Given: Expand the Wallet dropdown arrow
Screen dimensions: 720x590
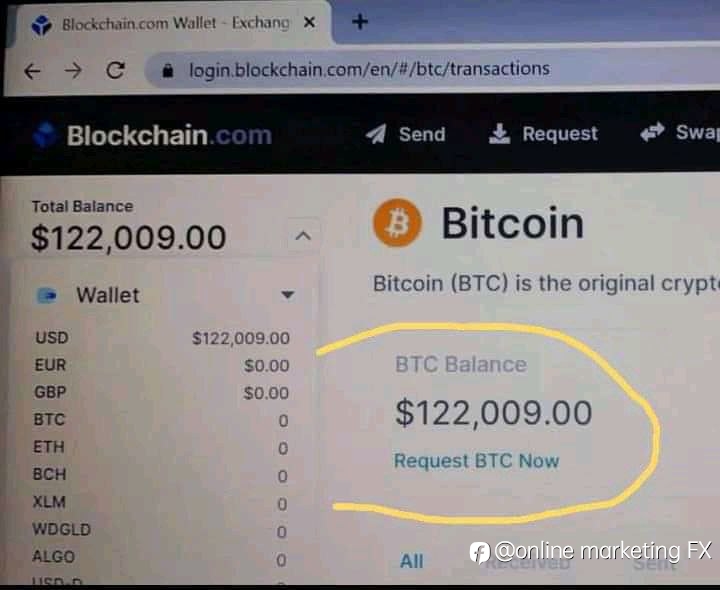Looking at the screenshot, I should tap(287, 294).
